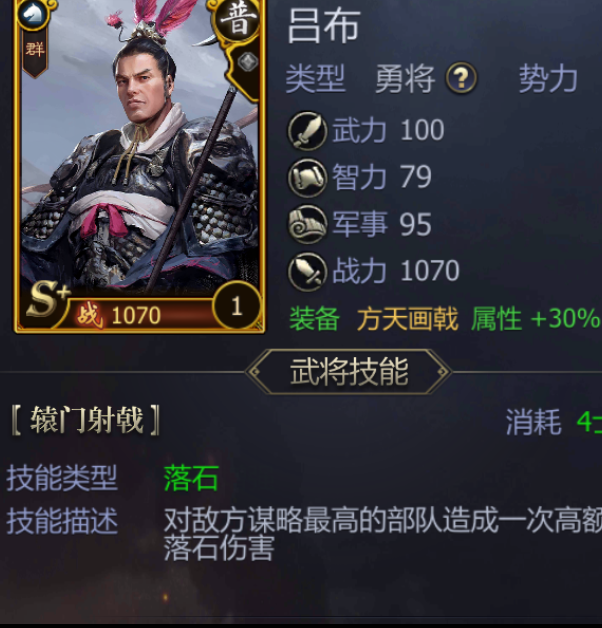Click the 落石 skill type label
Screen dimensions: 602x628
[191, 478]
